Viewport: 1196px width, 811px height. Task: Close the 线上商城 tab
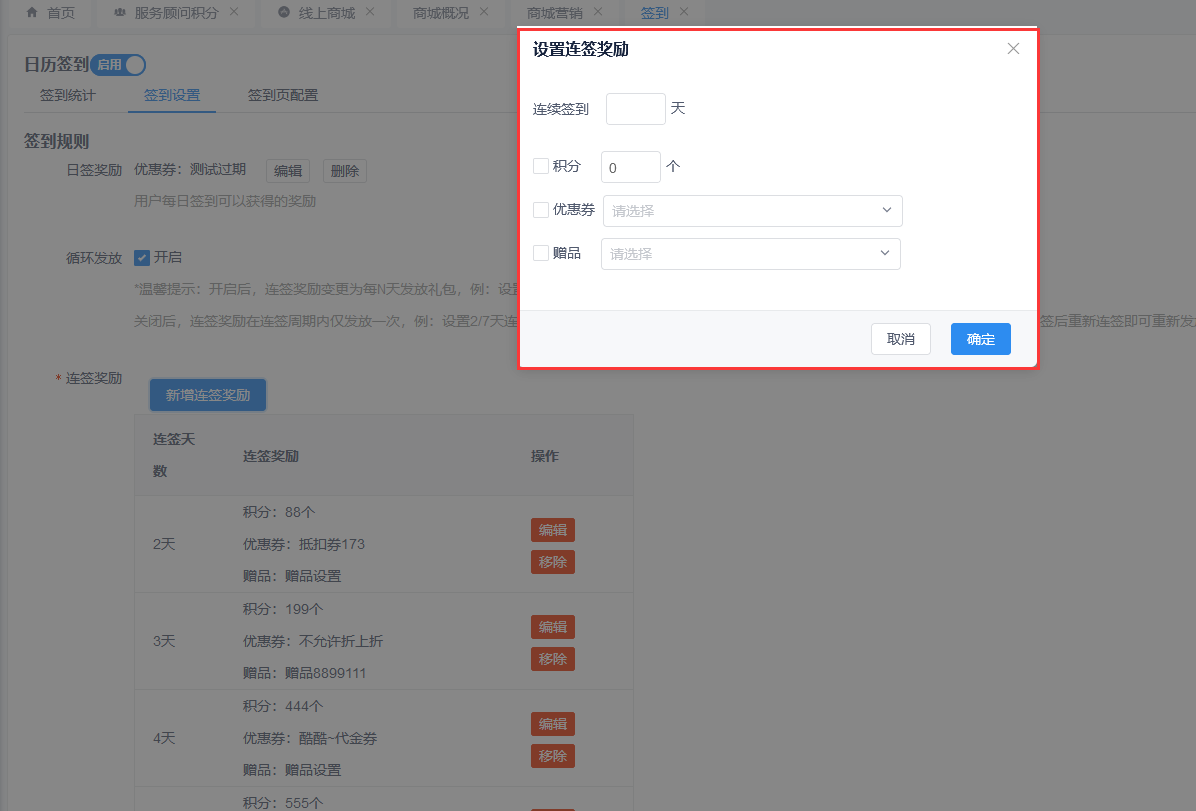click(x=370, y=12)
